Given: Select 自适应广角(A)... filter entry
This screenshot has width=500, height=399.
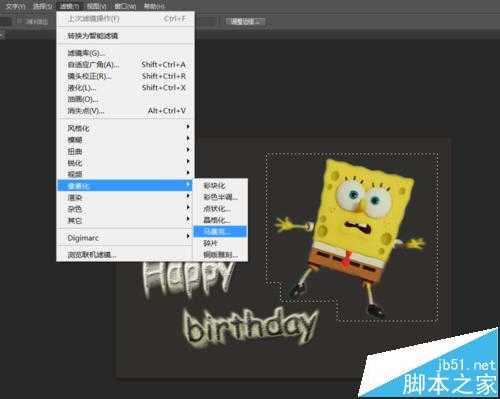Looking at the screenshot, I should tap(125, 64).
